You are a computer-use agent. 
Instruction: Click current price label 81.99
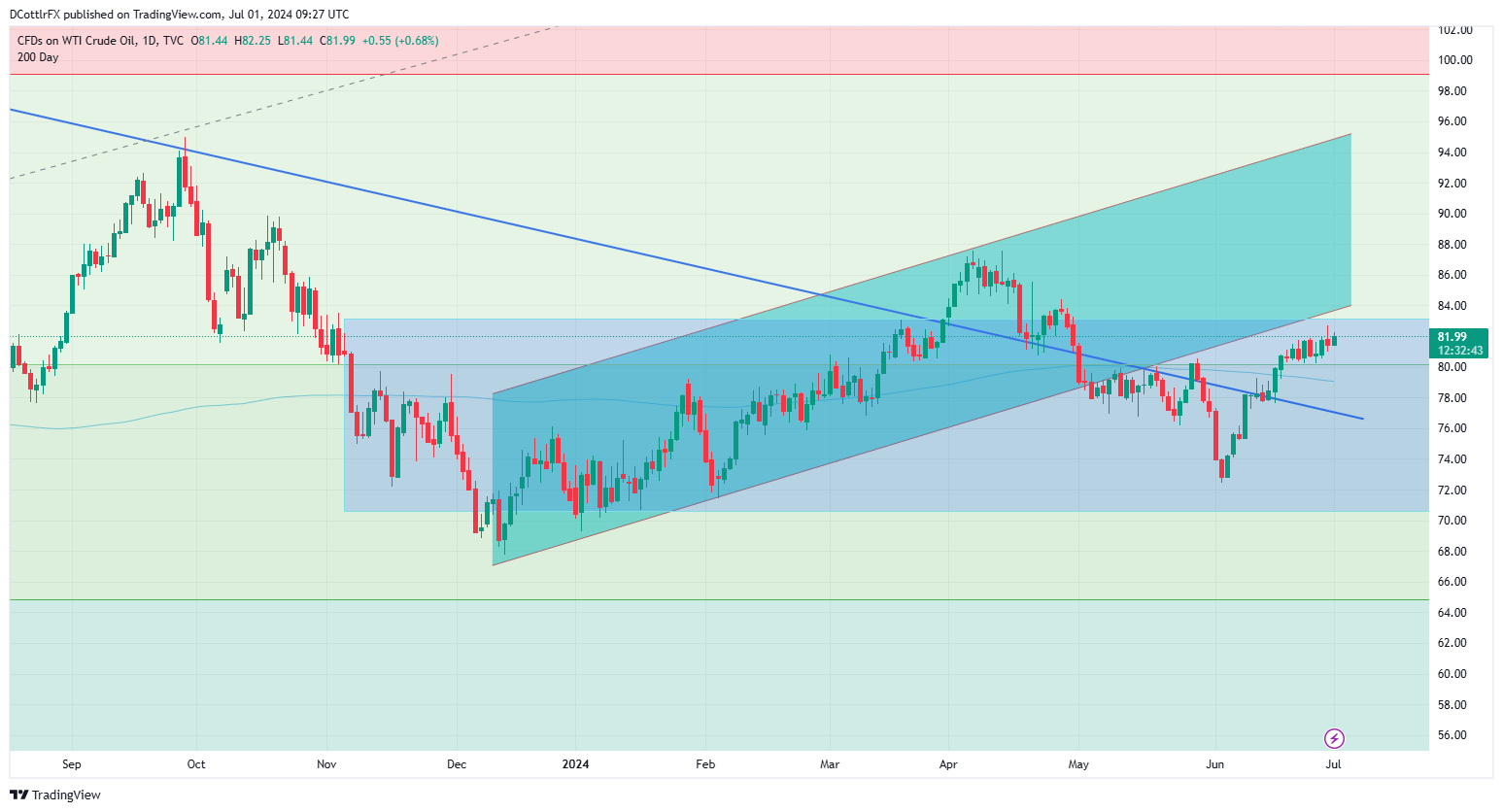tap(1452, 337)
